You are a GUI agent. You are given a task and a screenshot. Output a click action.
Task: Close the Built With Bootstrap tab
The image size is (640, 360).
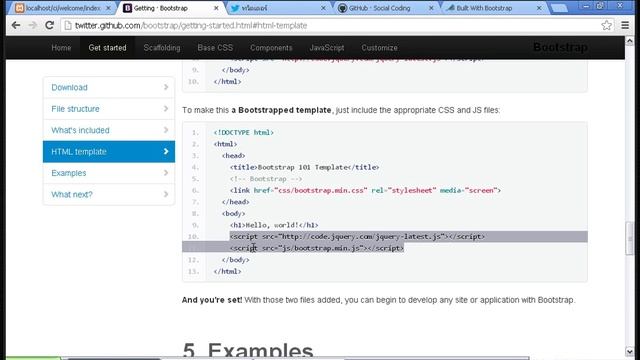(x=539, y=8)
